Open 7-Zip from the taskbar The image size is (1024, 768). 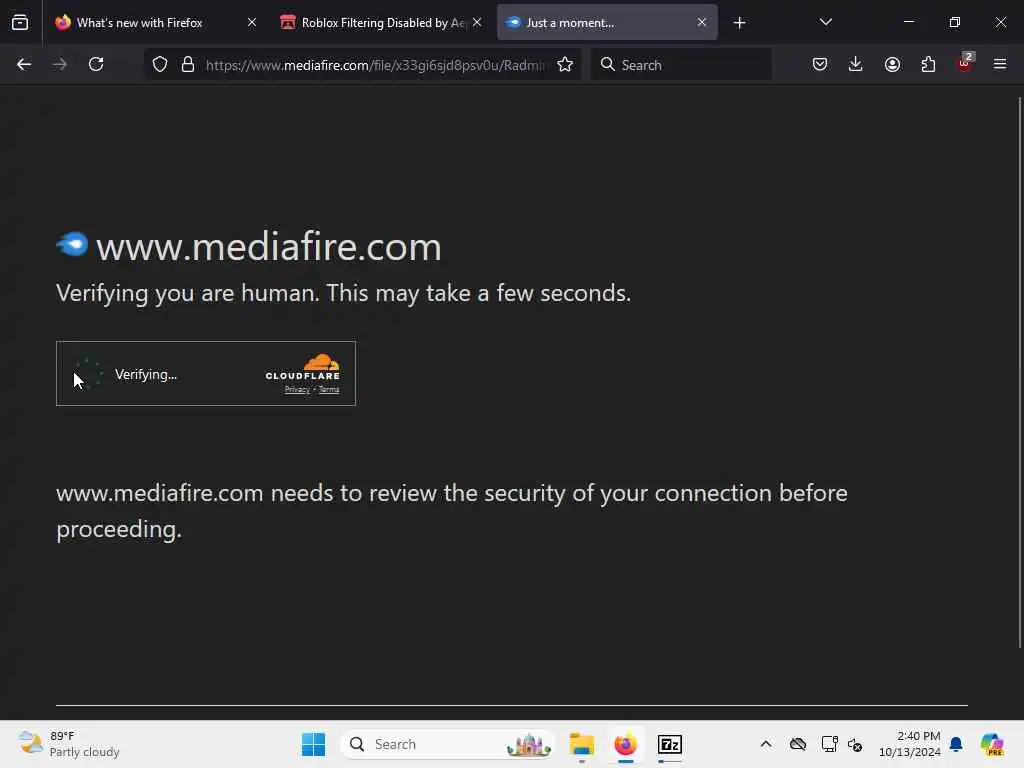coord(669,744)
